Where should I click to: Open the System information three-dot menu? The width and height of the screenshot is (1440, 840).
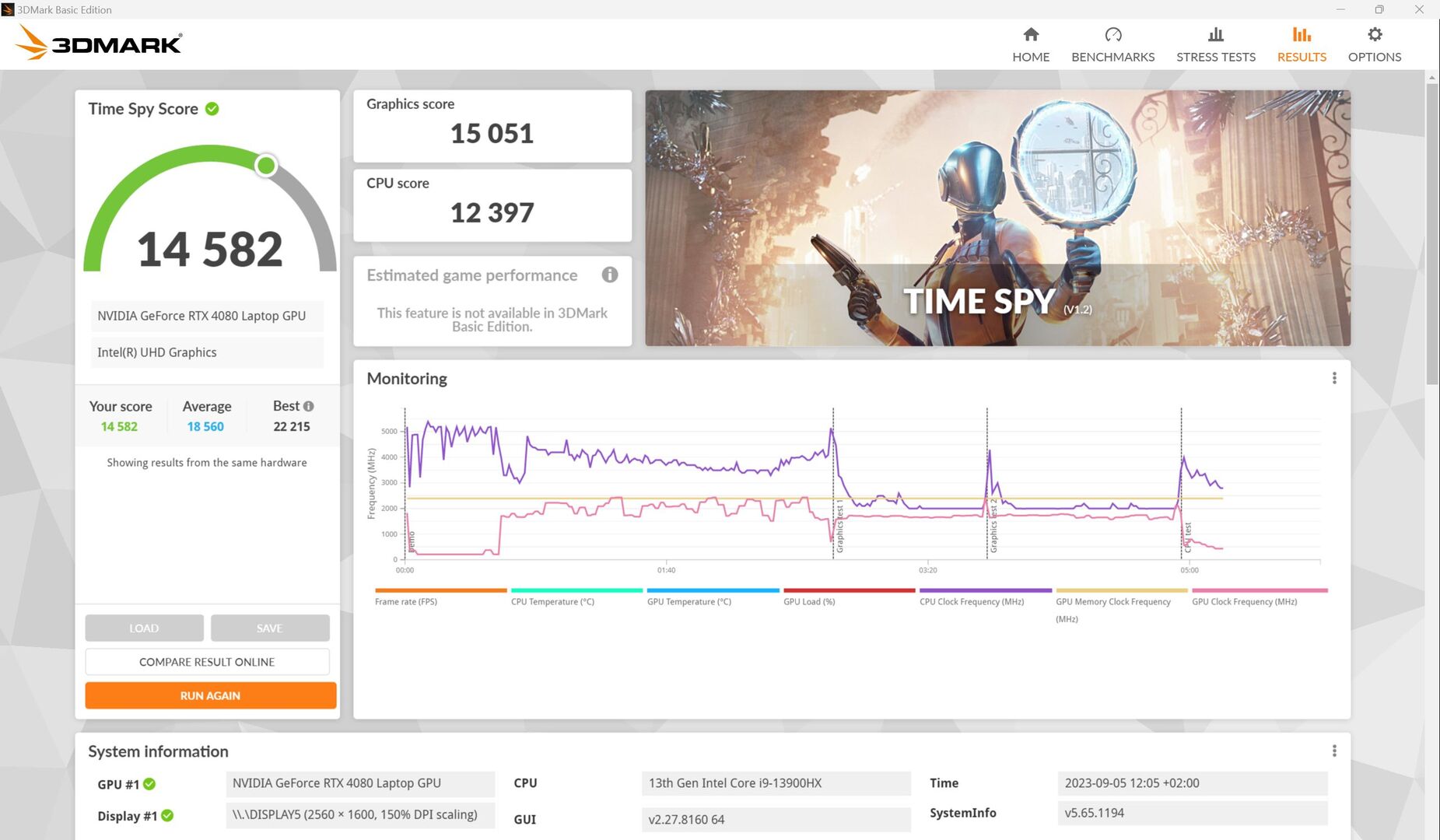tap(1334, 751)
